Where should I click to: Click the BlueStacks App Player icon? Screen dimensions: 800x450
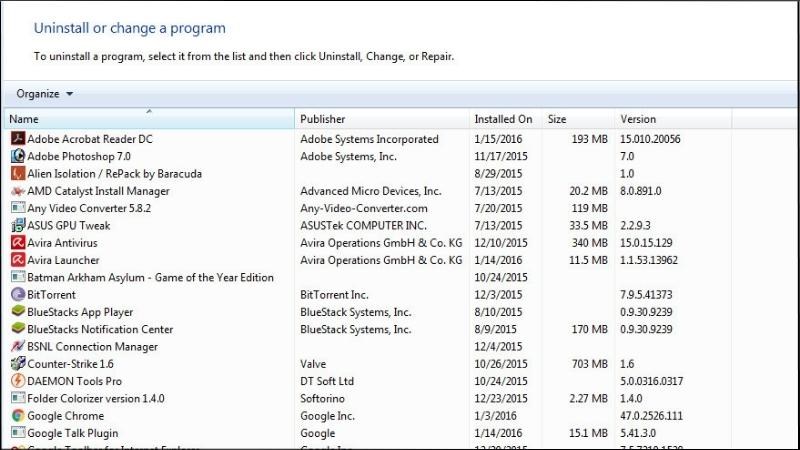[17, 312]
